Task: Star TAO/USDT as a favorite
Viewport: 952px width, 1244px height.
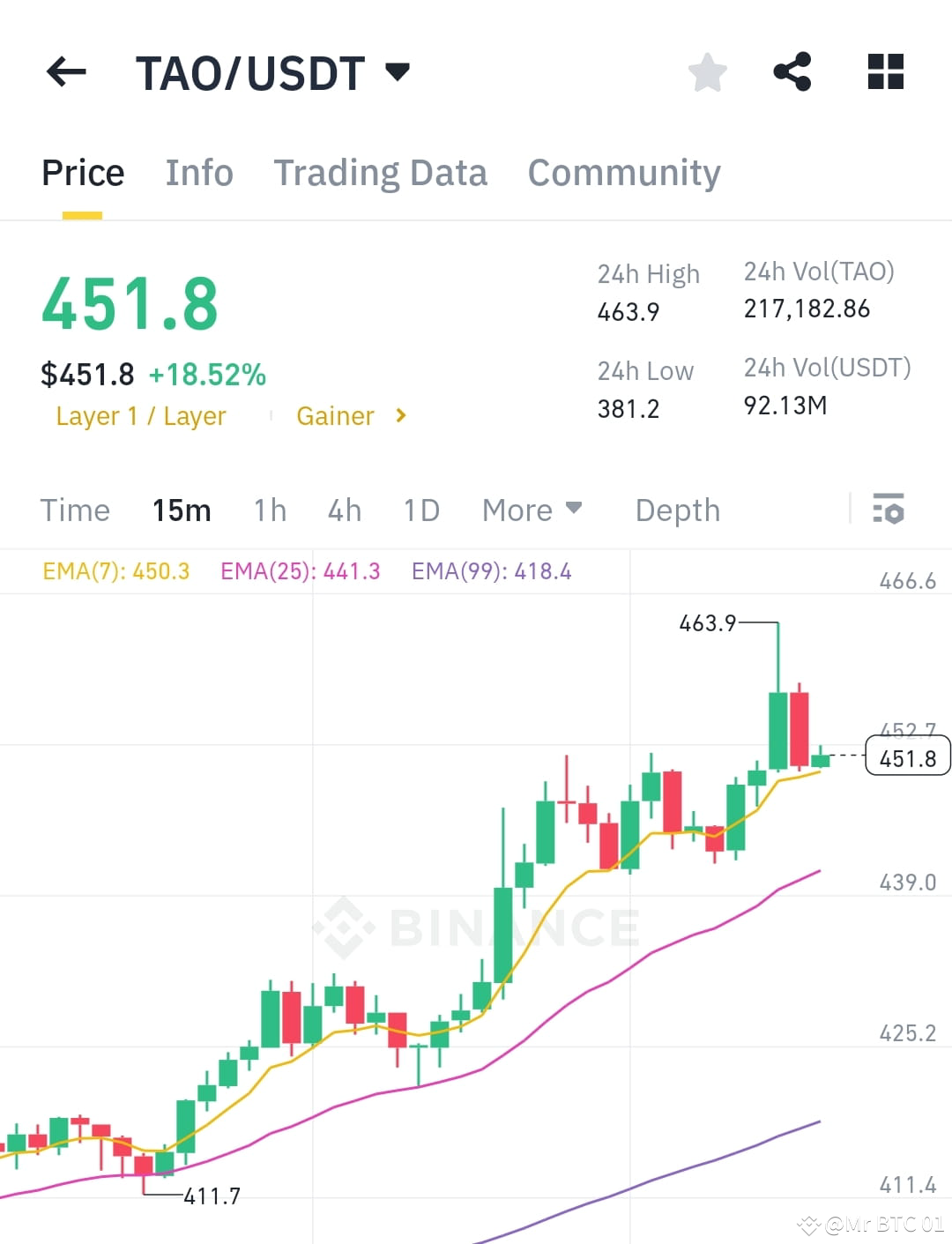Action: point(707,73)
